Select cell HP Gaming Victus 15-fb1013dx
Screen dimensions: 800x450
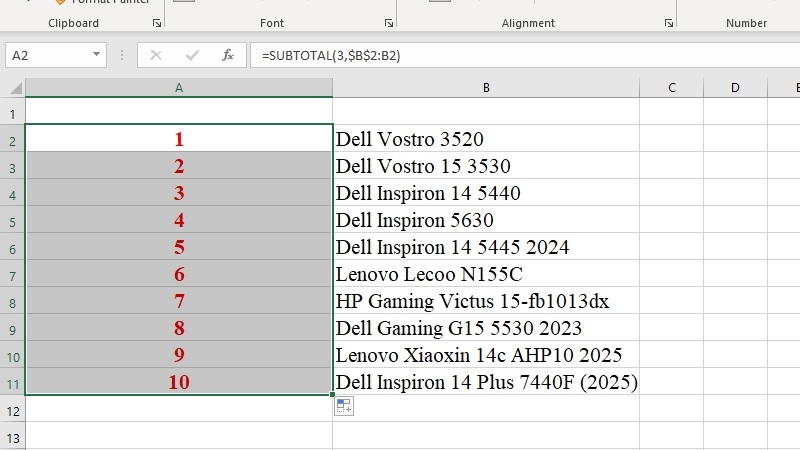tap(486, 301)
